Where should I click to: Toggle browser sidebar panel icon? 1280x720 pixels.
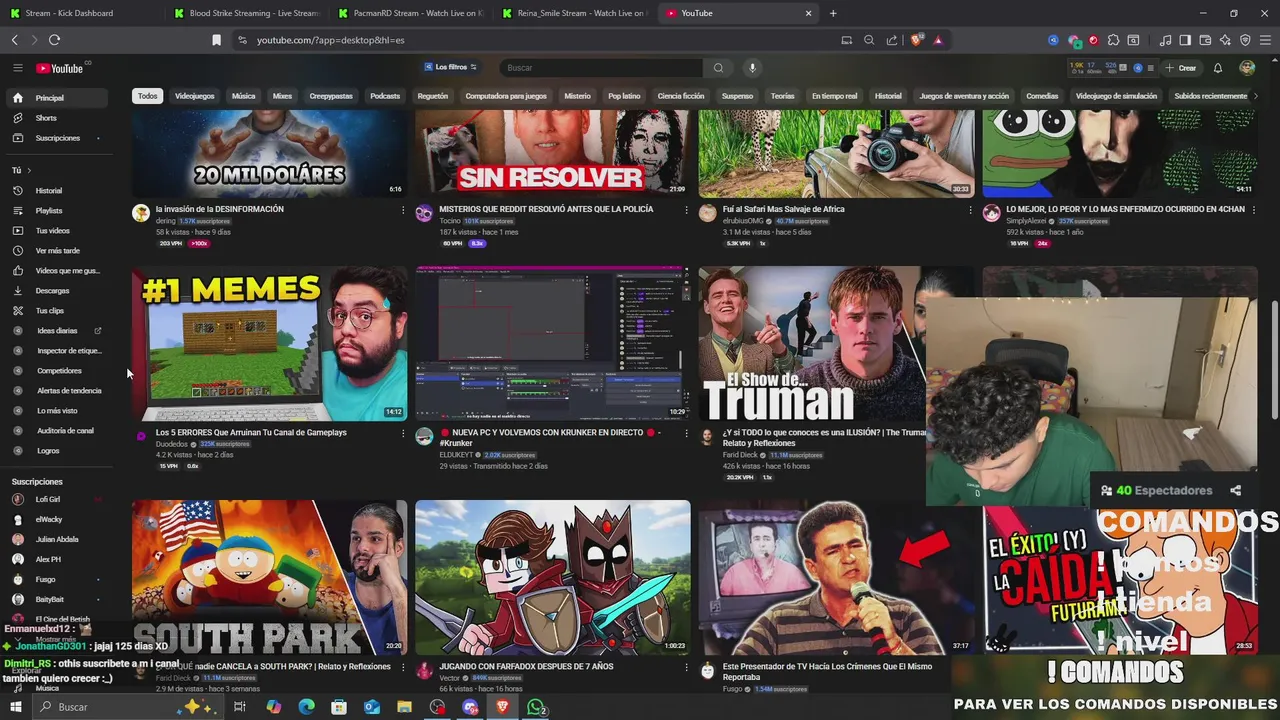click(1185, 40)
